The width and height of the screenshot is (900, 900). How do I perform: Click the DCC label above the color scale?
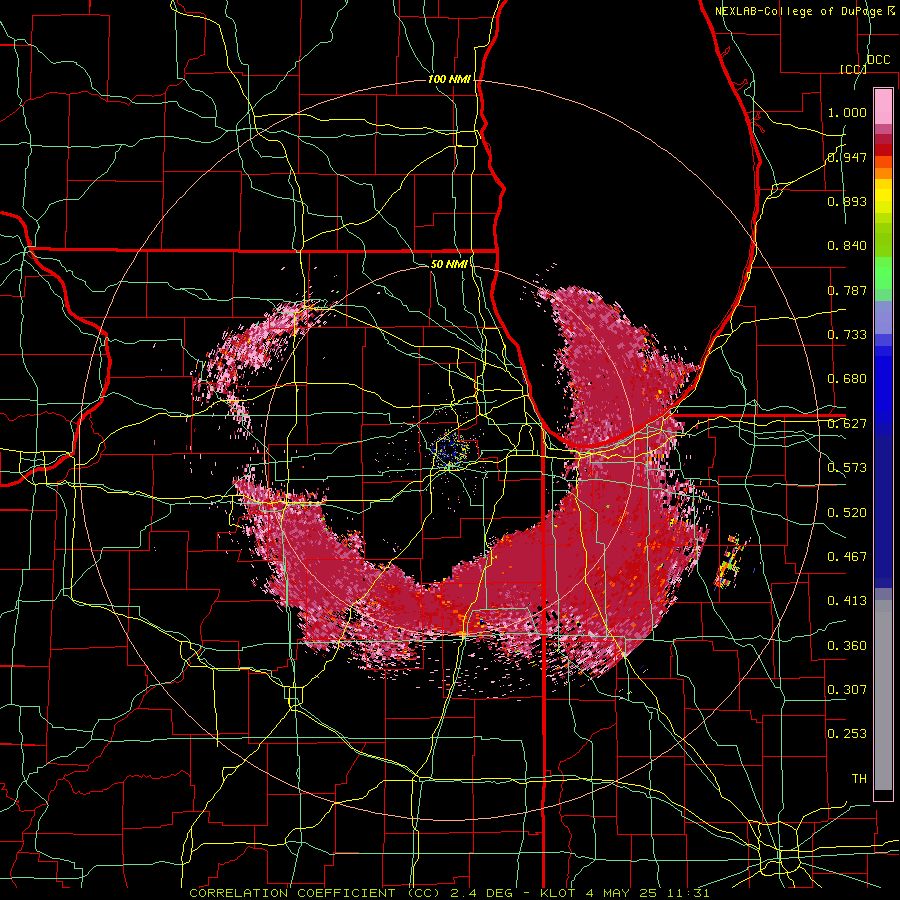(878, 60)
